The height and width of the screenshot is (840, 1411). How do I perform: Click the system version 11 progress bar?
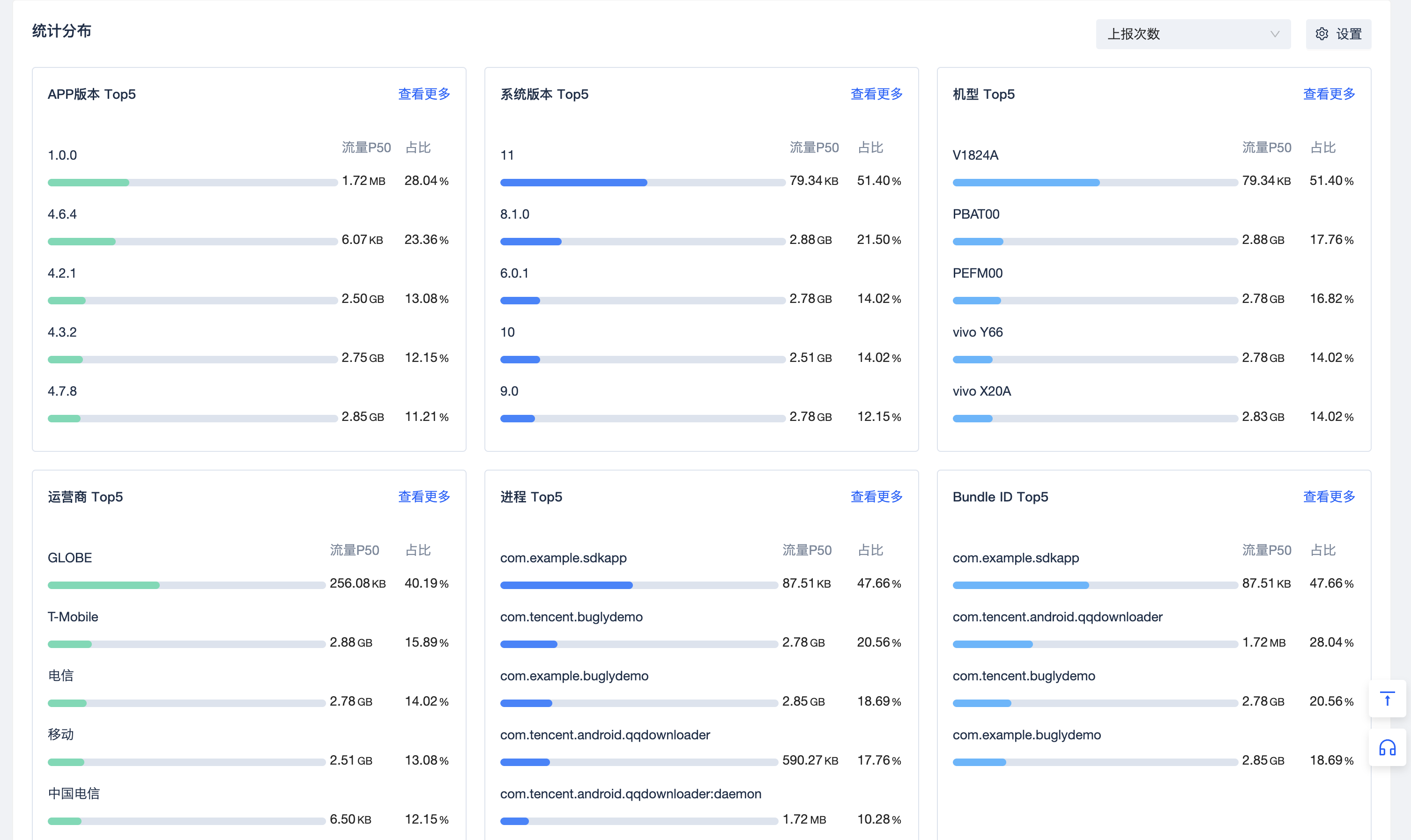click(x=642, y=183)
